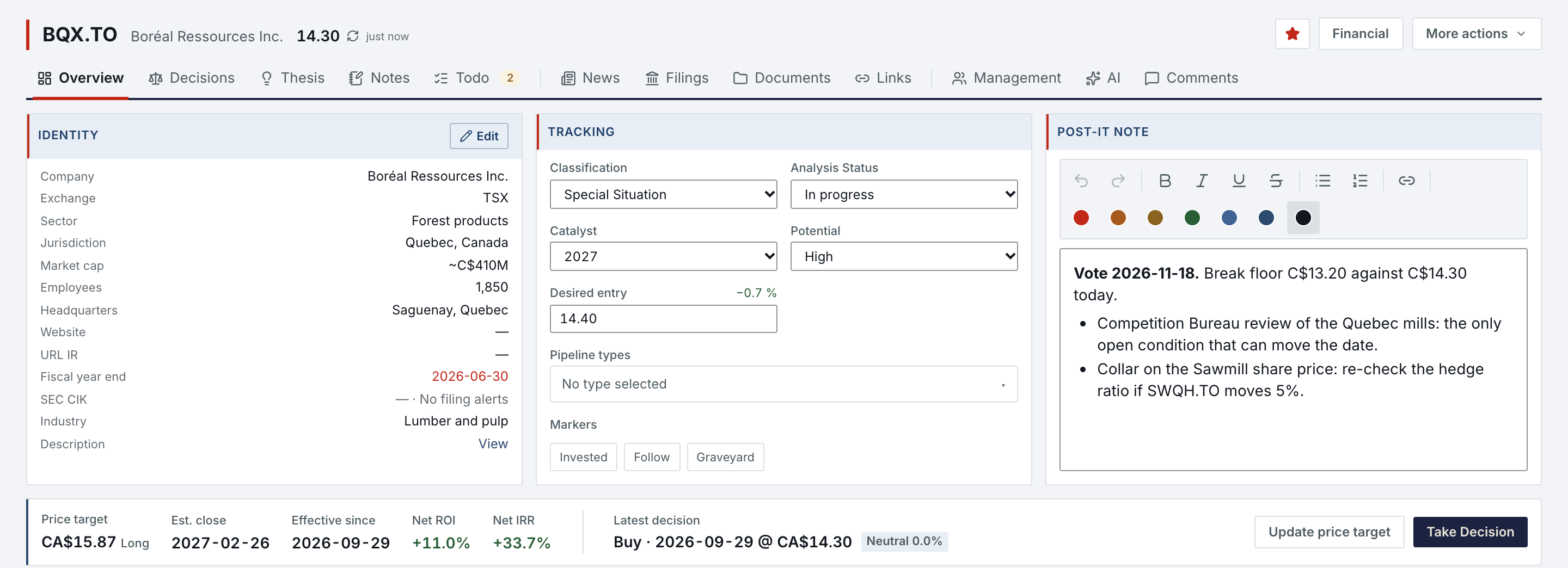Open the Filings tab

pyautogui.click(x=677, y=78)
